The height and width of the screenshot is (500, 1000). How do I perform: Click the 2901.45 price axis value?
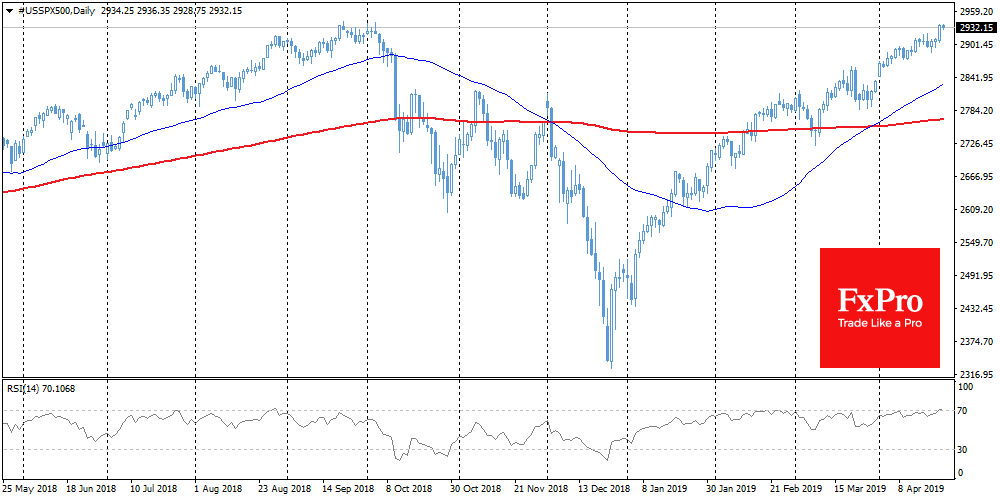coord(976,45)
